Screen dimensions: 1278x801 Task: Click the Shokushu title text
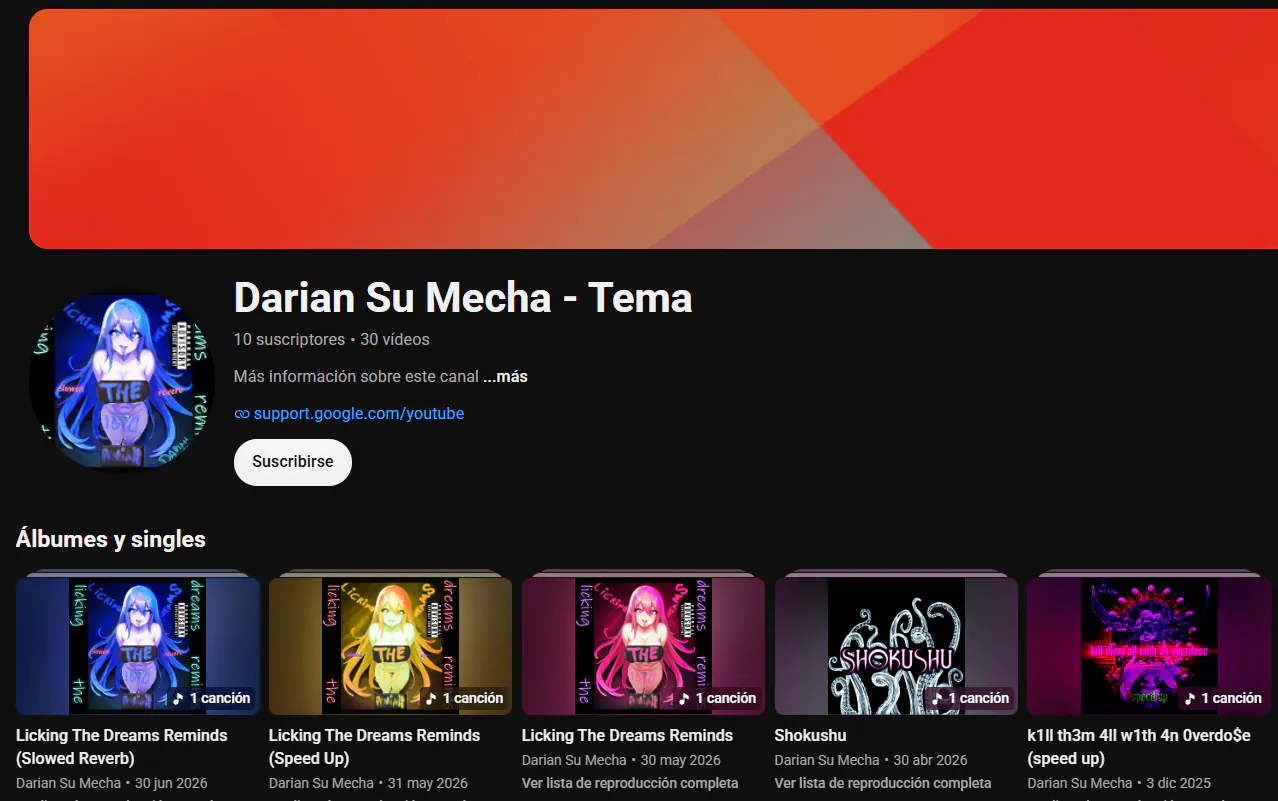810,736
